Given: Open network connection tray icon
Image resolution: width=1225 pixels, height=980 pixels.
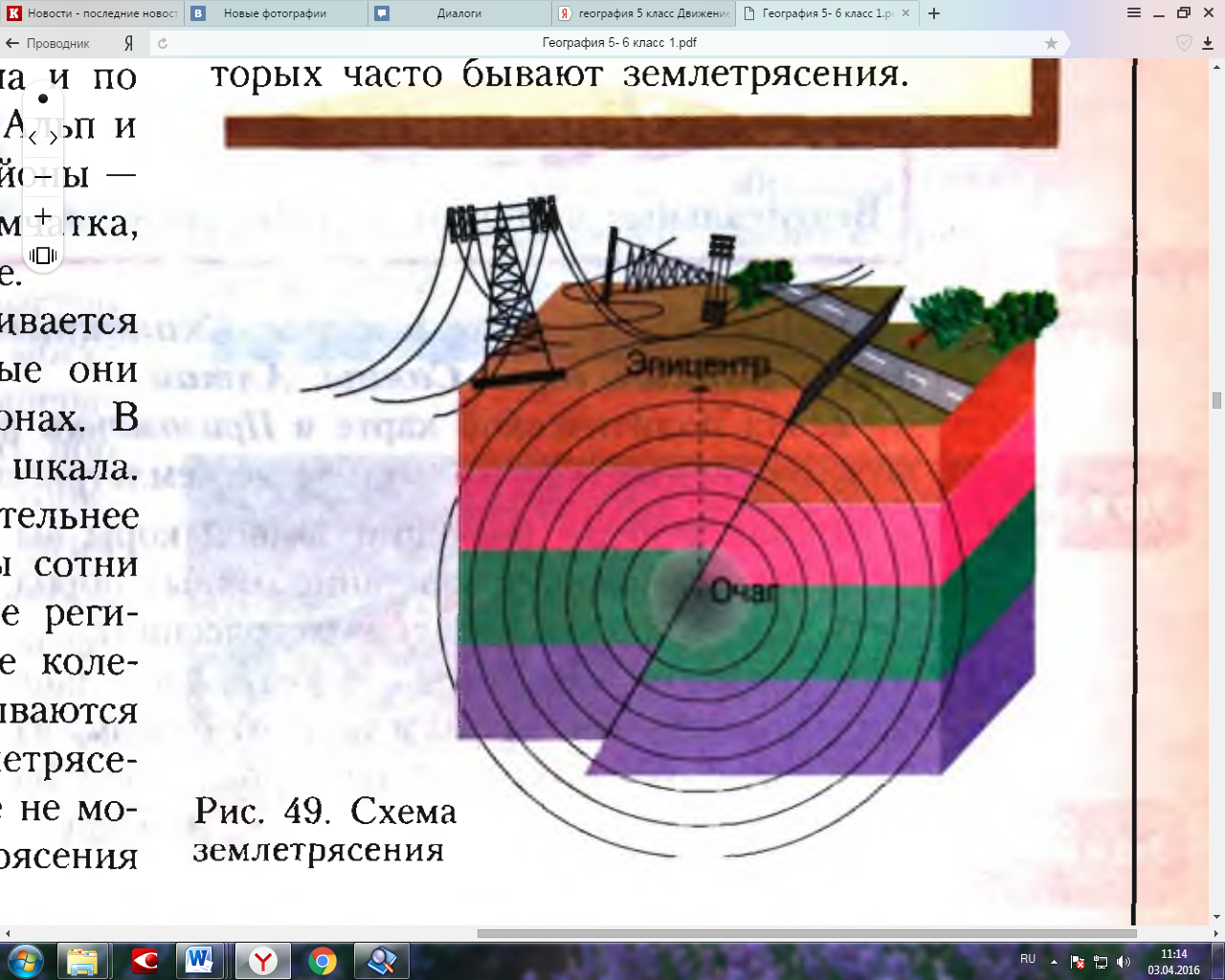Looking at the screenshot, I should click(1101, 962).
